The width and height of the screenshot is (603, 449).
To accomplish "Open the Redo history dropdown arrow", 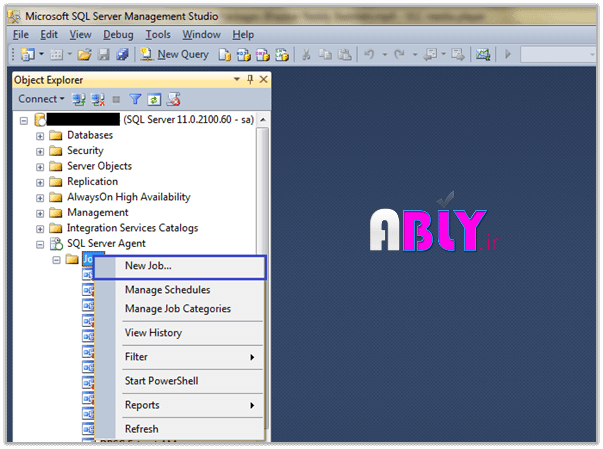I will tap(415, 55).
